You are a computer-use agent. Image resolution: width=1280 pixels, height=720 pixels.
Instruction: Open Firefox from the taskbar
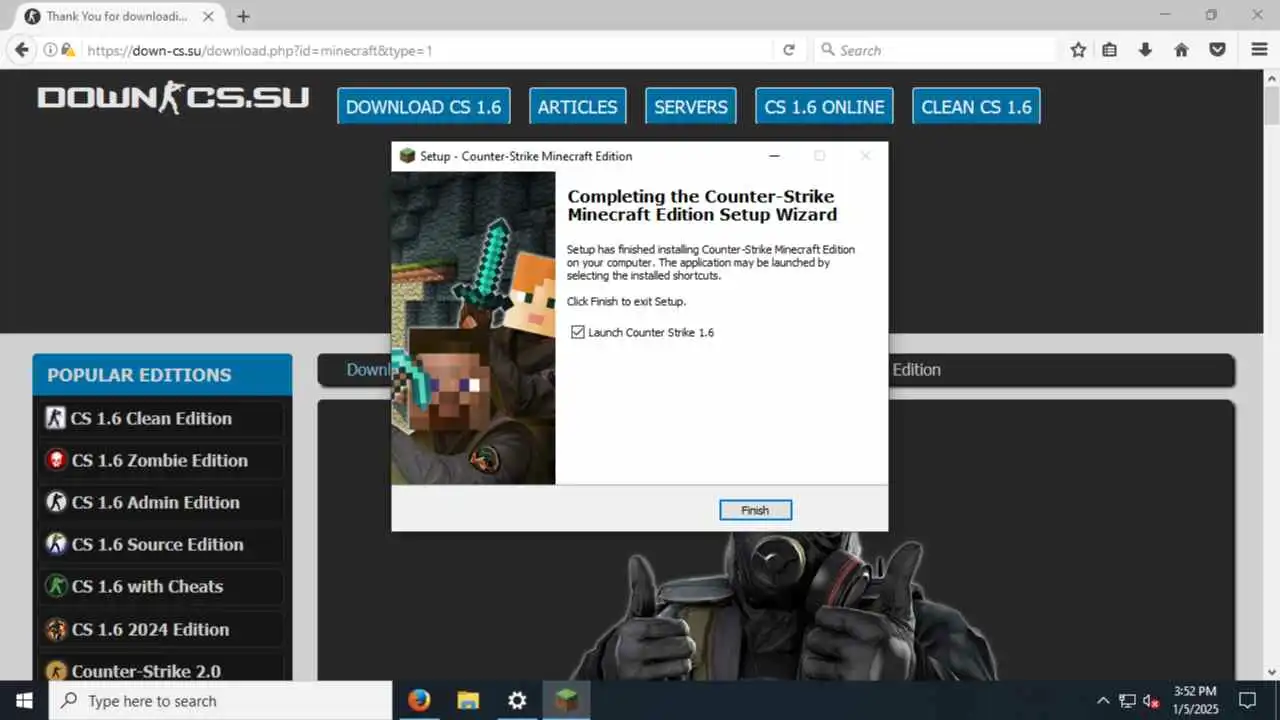(x=419, y=701)
